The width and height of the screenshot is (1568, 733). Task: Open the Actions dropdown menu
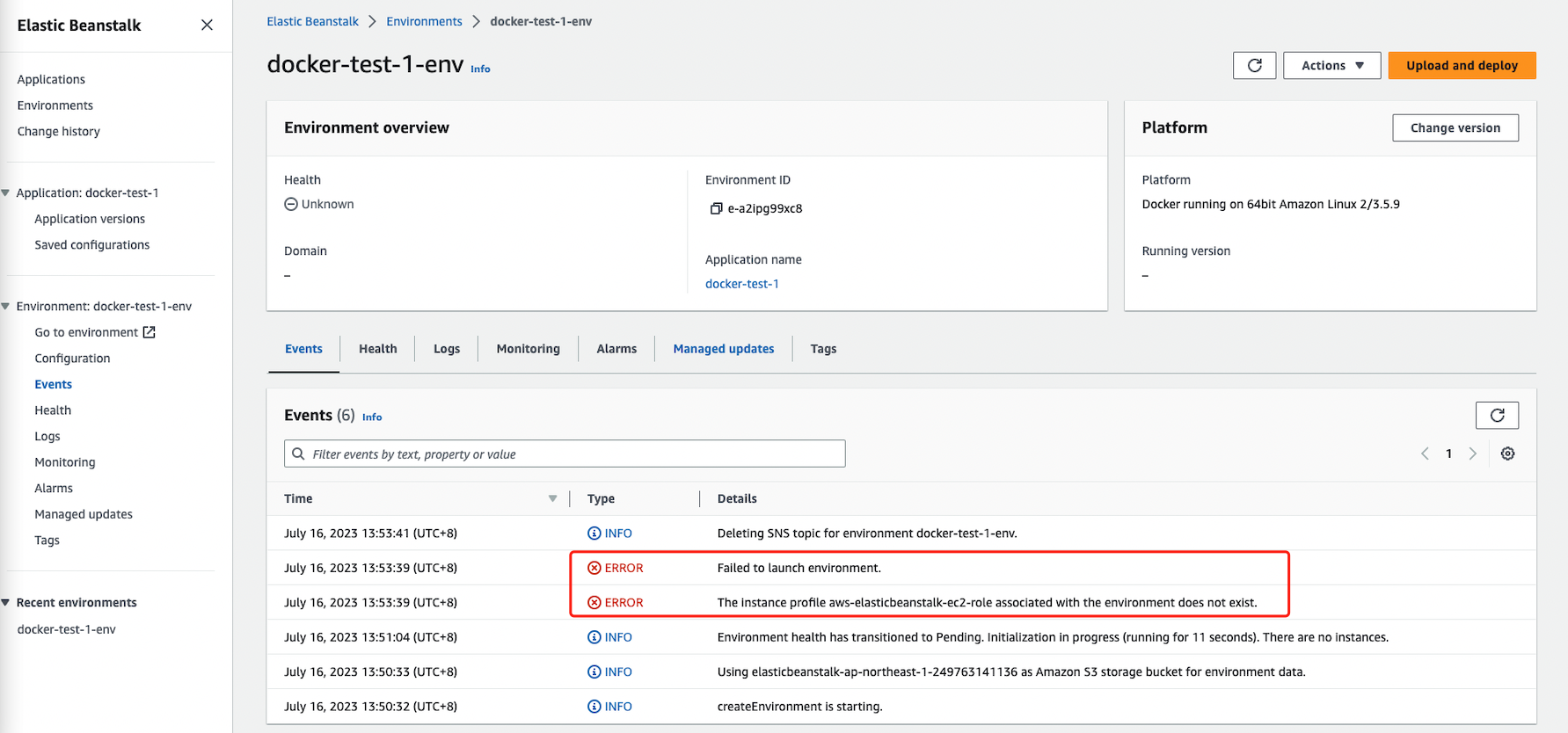click(1331, 66)
